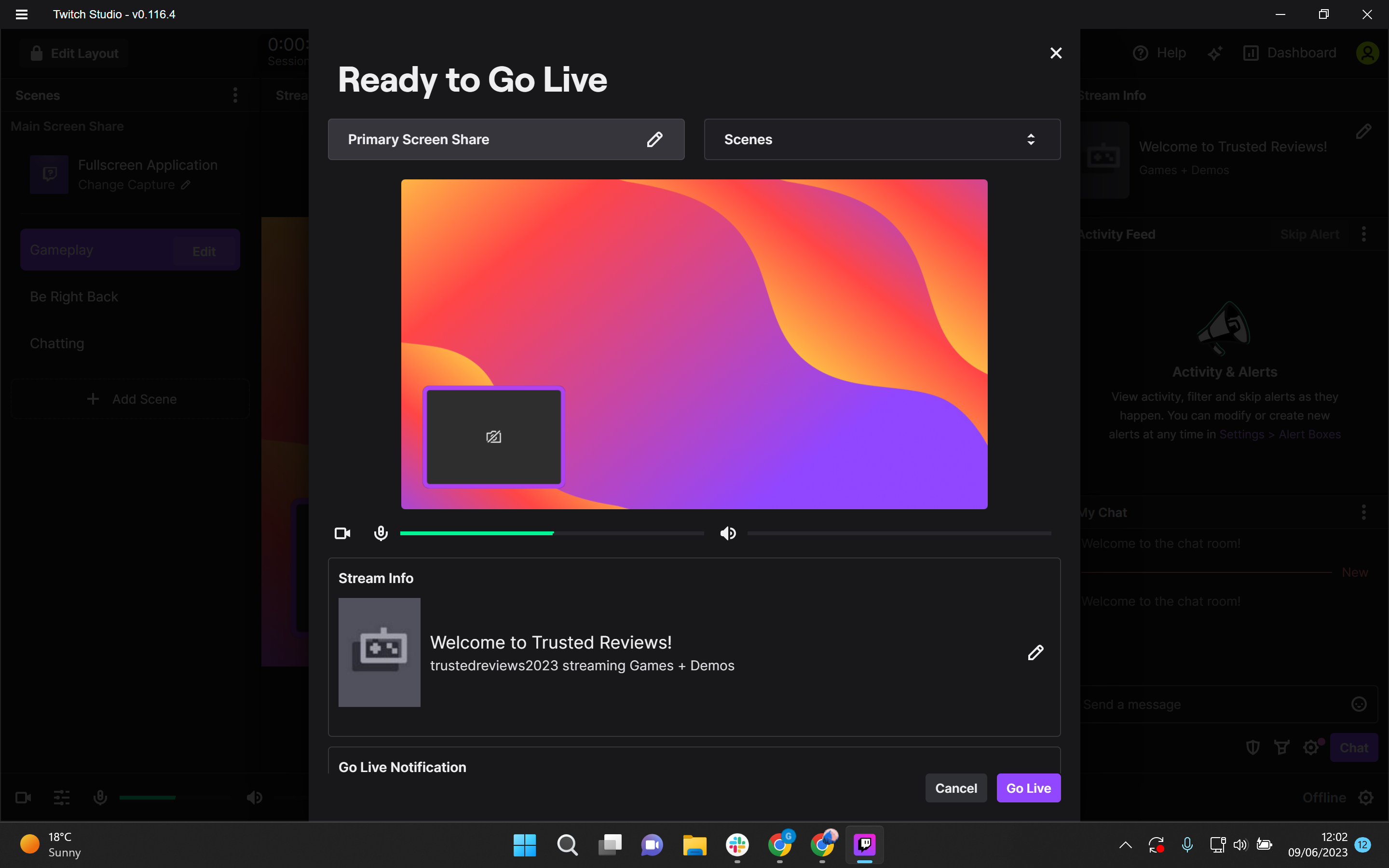The width and height of the screenshot is (1389, 868).
Task: Open the chat emote picker smiley
Action: pyautogui.click(x=1359, y=705)
